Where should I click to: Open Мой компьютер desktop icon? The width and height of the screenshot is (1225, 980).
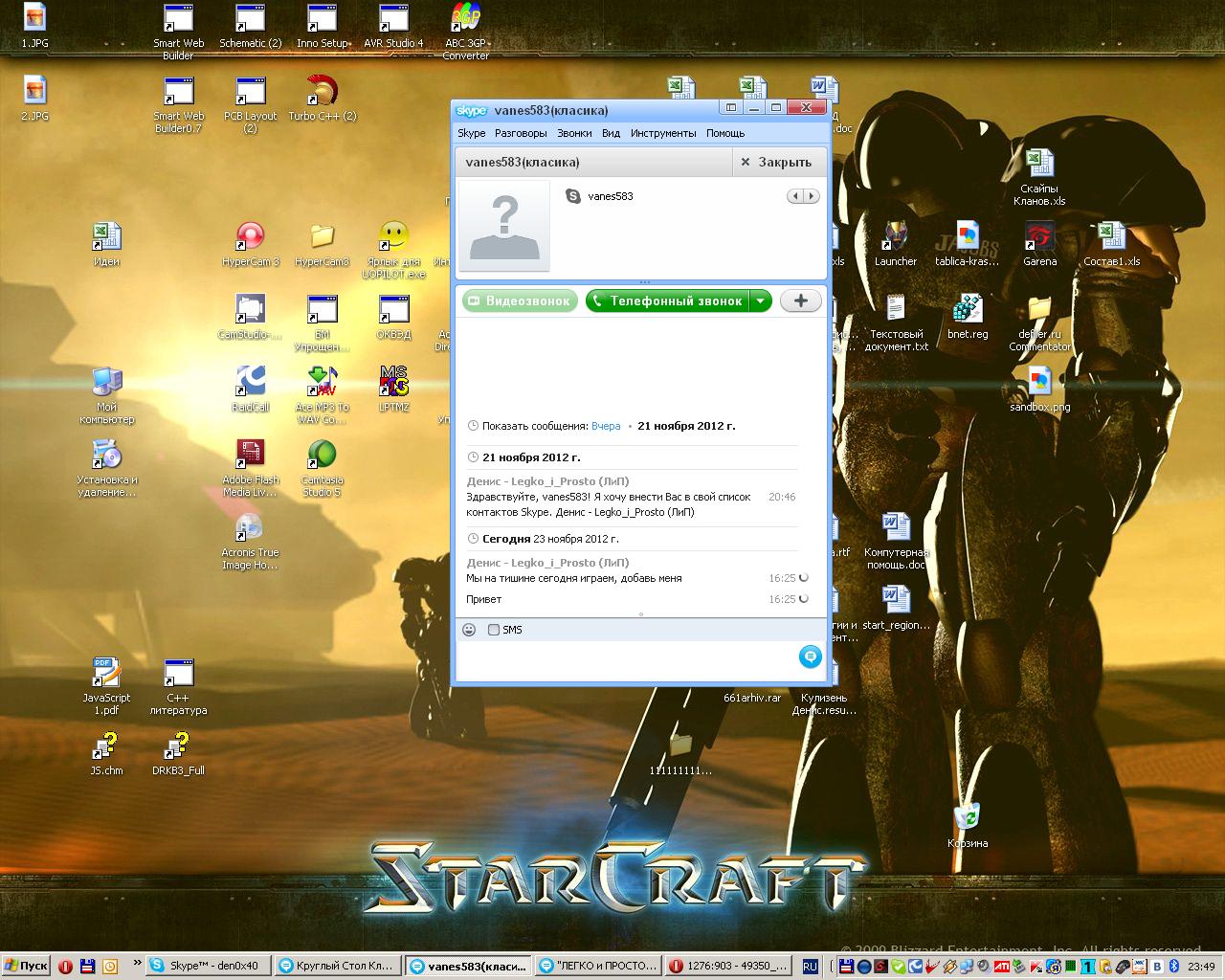point(107,396)
